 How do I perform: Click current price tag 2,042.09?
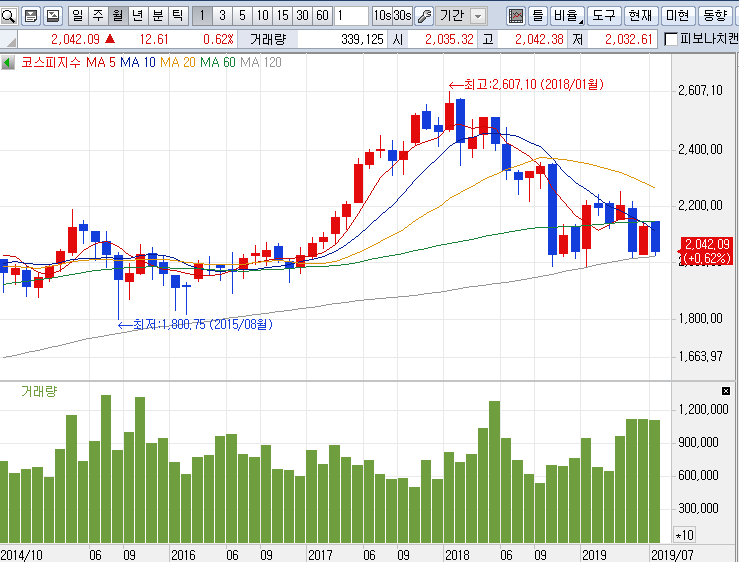[x=706, y=251]
